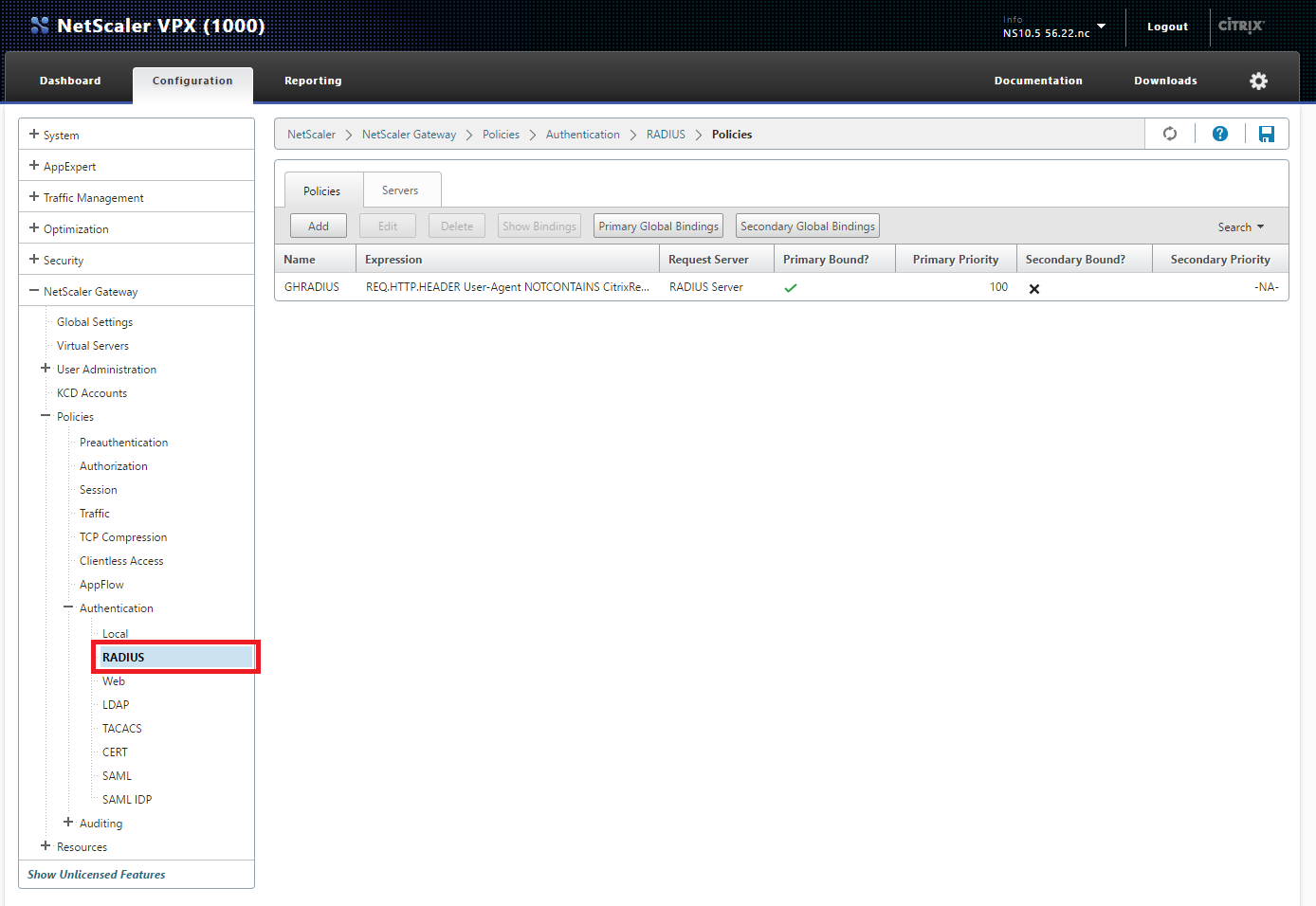Viewport: 1316px width, 906px height.
Task: Switch to the Dashboard tab
Action: pos(70,81)
